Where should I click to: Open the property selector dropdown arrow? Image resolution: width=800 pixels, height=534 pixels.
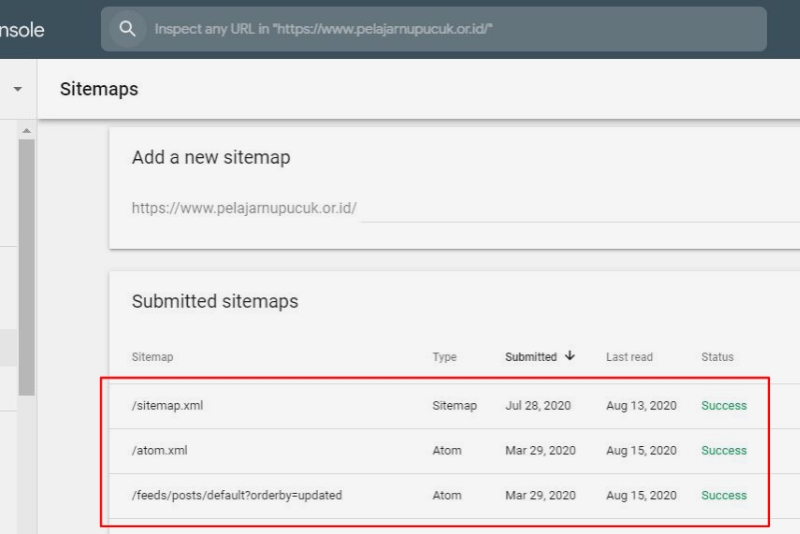point(17,89)
